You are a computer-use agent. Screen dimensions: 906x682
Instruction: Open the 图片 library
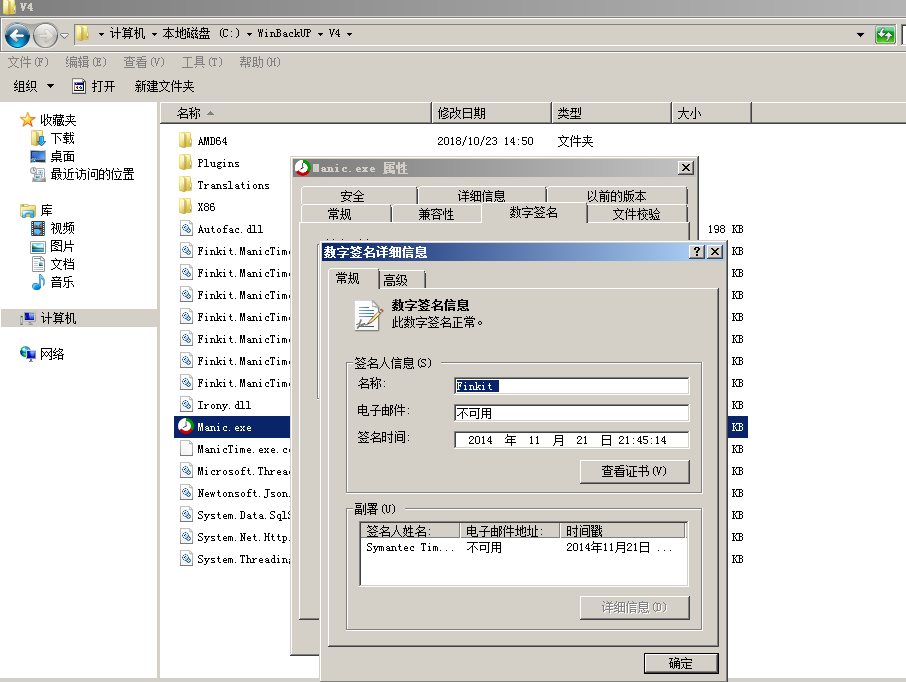[62, 246]
